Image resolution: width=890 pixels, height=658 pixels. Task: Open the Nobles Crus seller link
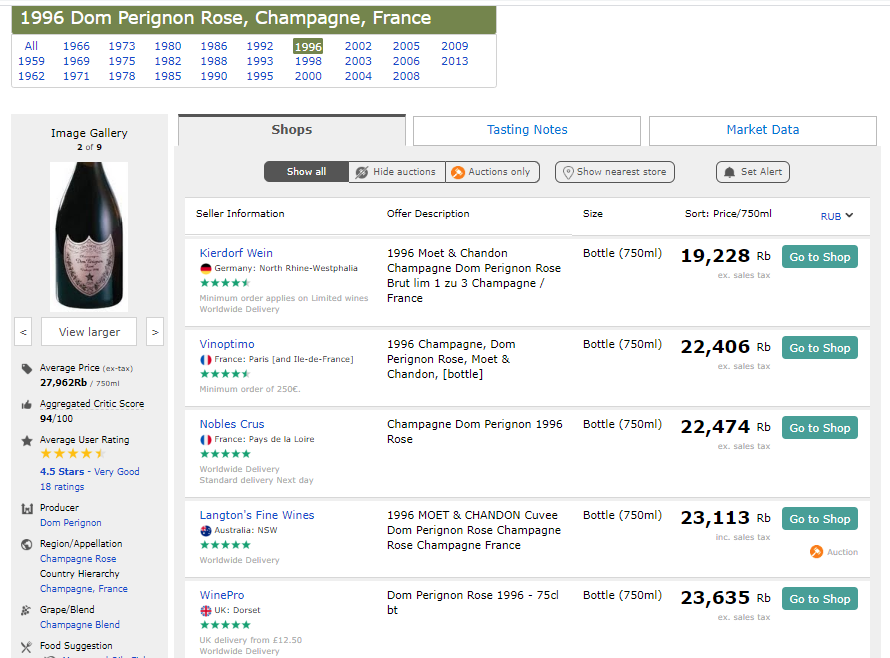tap(232, 424)
